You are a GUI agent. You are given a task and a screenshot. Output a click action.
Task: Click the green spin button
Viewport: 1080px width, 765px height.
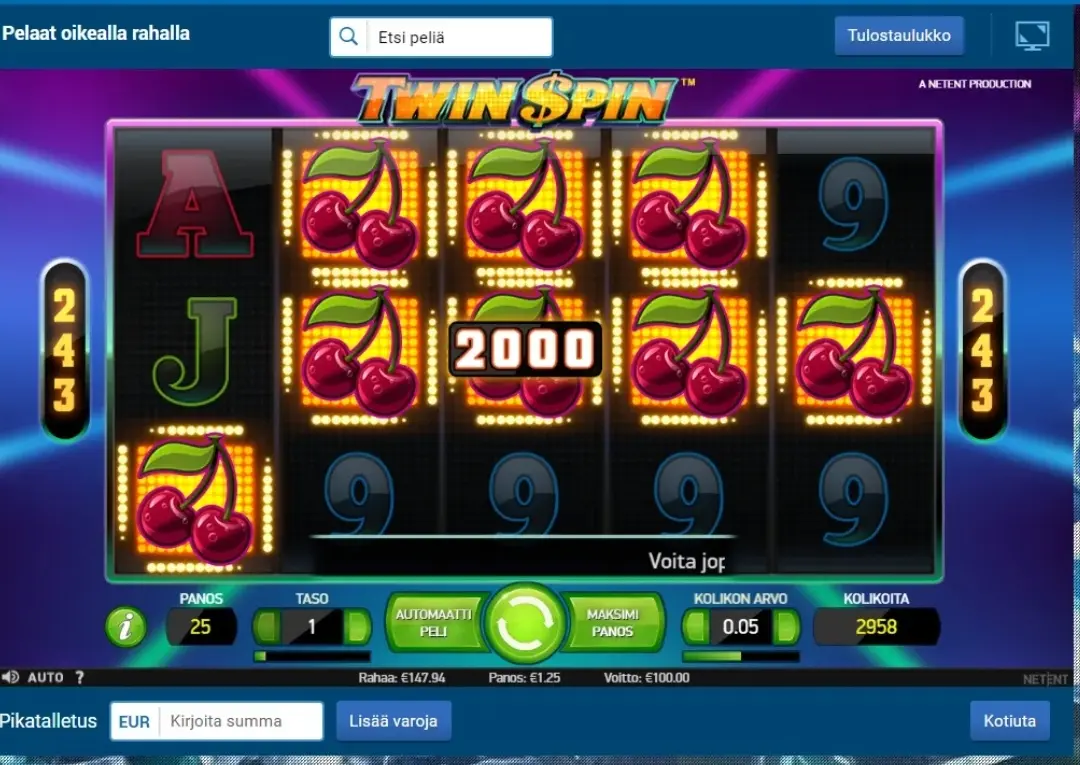[525, 623]
